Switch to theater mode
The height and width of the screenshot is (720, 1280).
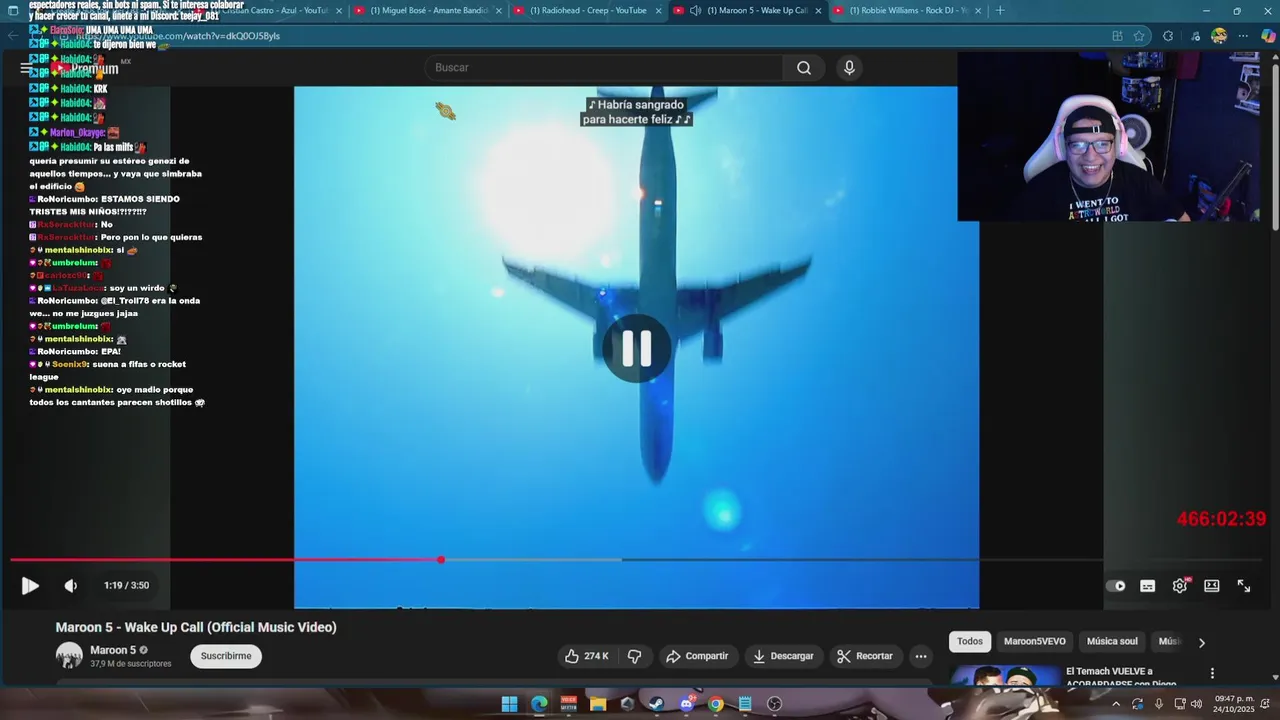click(x=1212, y=586)
